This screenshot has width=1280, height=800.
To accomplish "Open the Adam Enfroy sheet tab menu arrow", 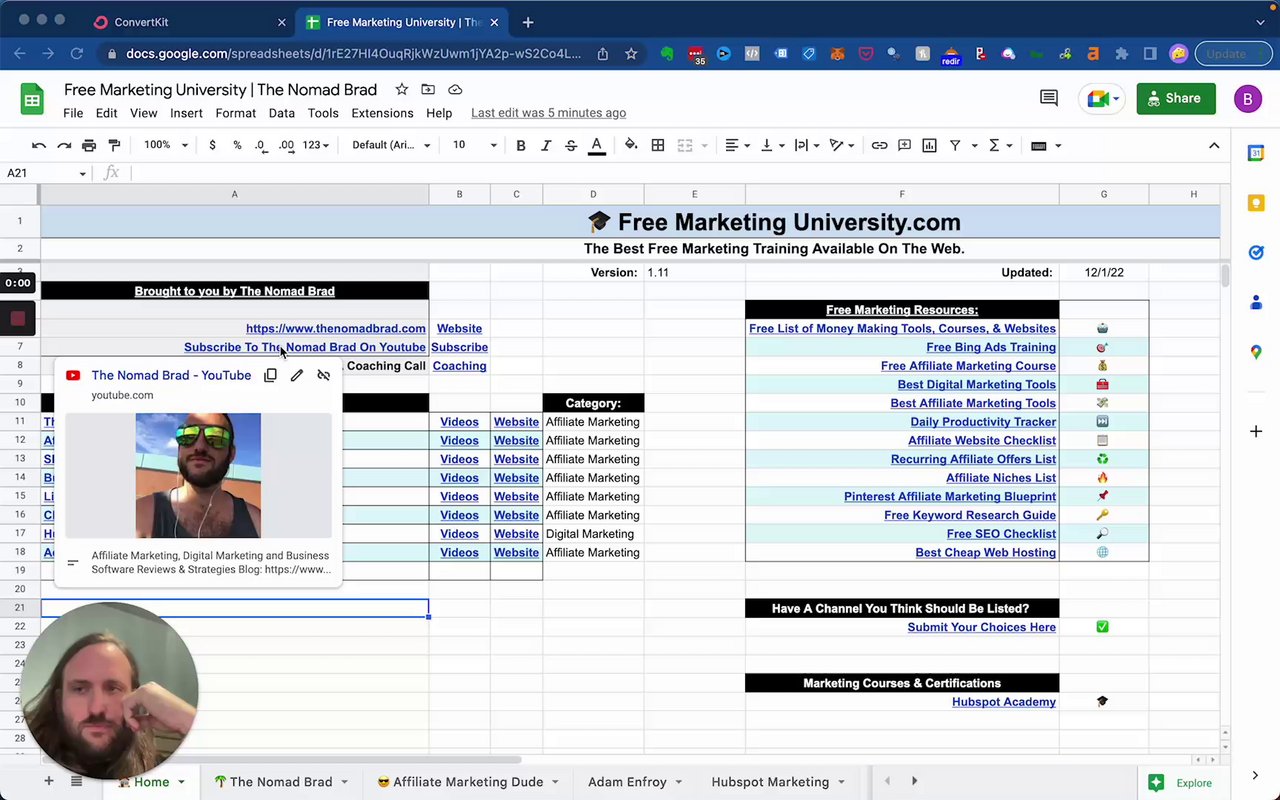I will (x=679, y=782).
